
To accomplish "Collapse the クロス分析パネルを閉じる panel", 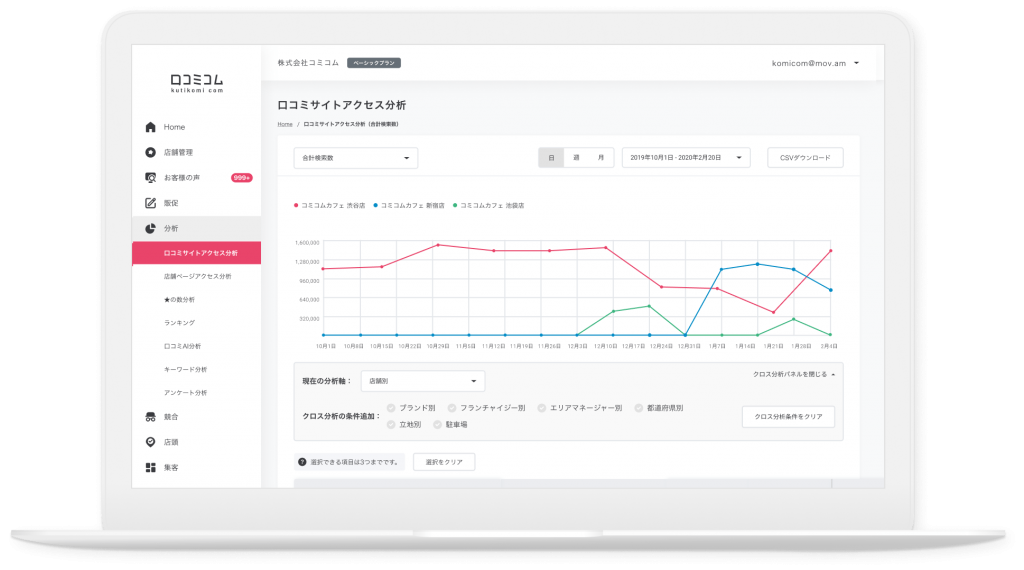I will (794, 374).
